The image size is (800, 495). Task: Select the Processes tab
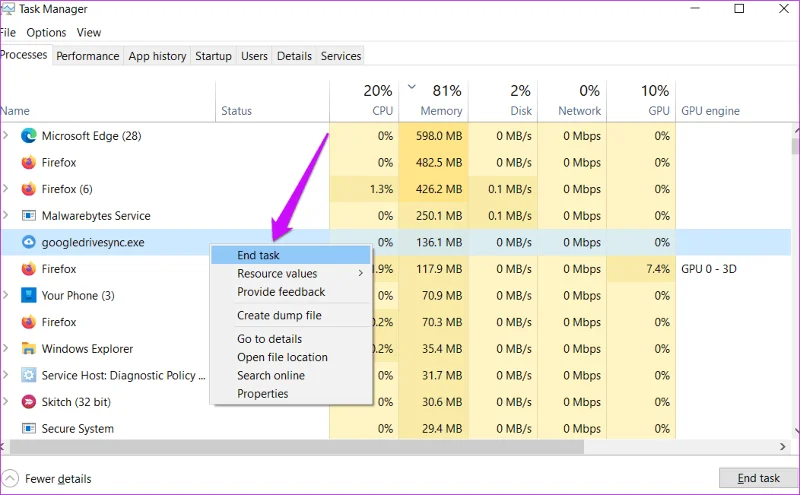point(24,55)
